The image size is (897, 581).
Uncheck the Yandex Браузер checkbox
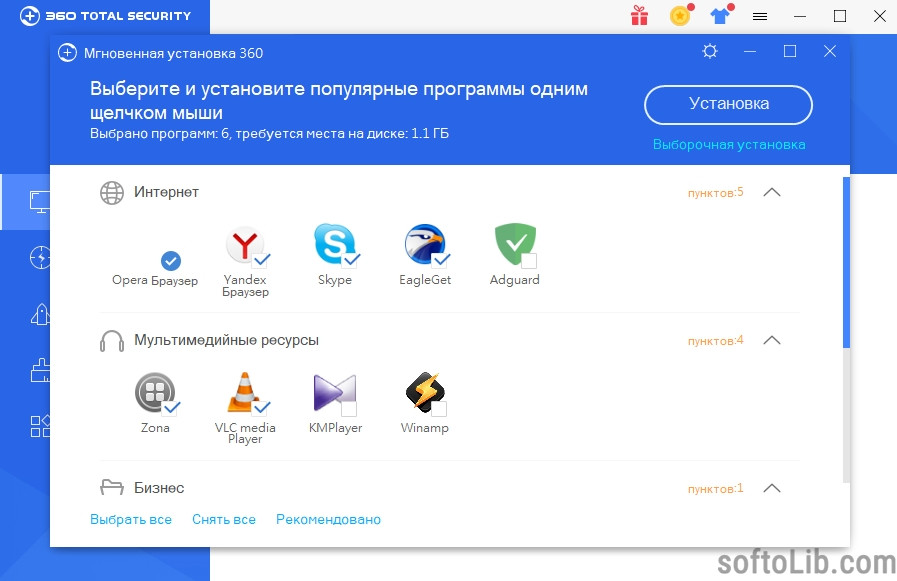(261, 260)
